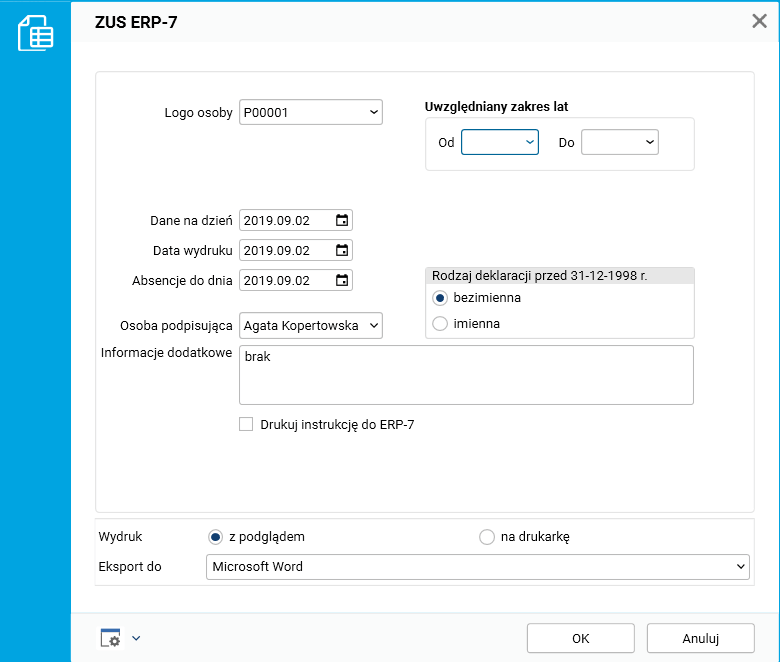
Task: Open calendar for Absencje do dnia
Action: tap(342, 281)
